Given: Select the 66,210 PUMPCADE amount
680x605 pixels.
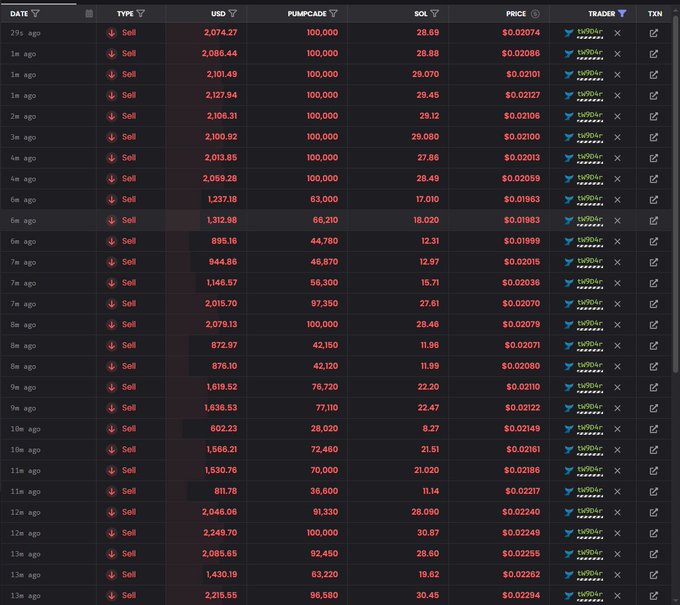Looking at the screenshot, I should click(325, 220).
